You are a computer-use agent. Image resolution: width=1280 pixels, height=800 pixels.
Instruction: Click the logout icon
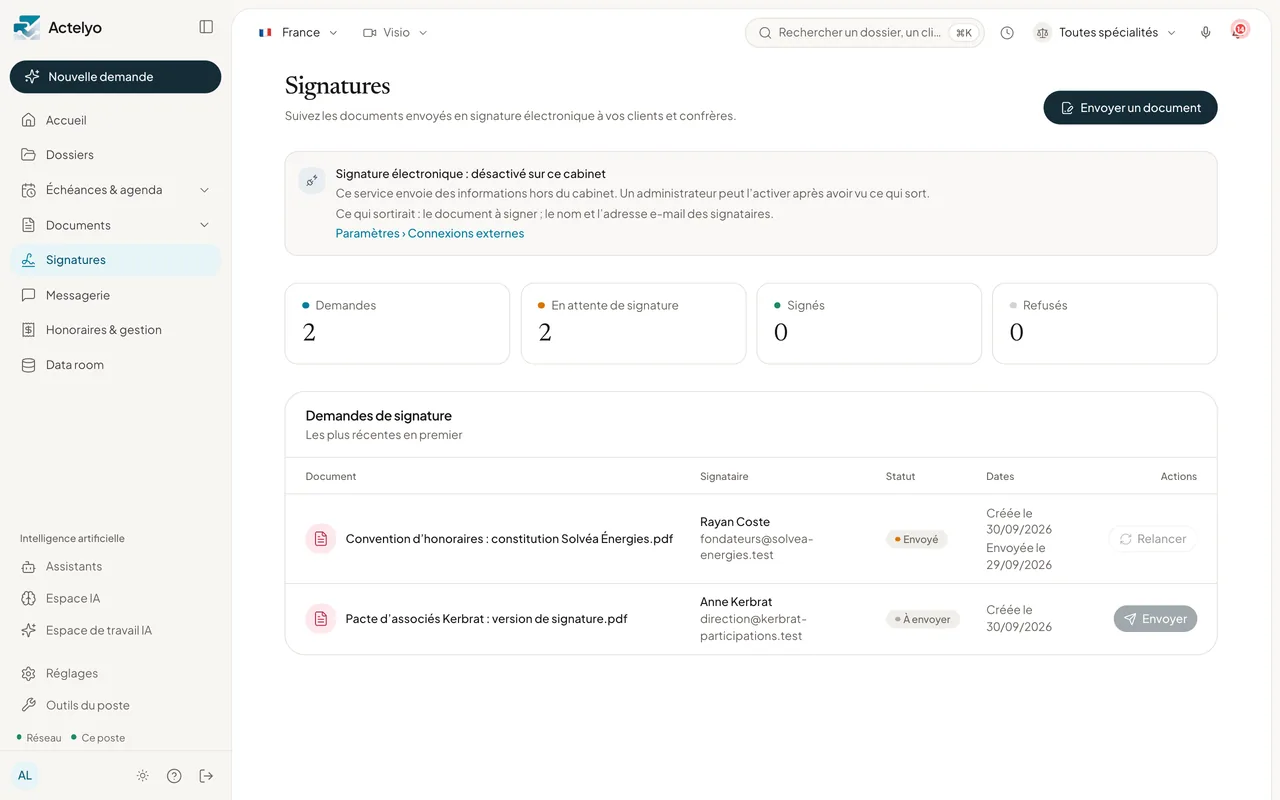(x=206, y=776)
